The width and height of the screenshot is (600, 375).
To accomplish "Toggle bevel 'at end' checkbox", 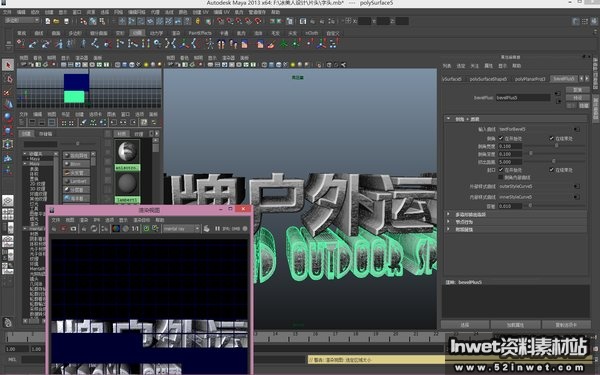I will [551, 138].
